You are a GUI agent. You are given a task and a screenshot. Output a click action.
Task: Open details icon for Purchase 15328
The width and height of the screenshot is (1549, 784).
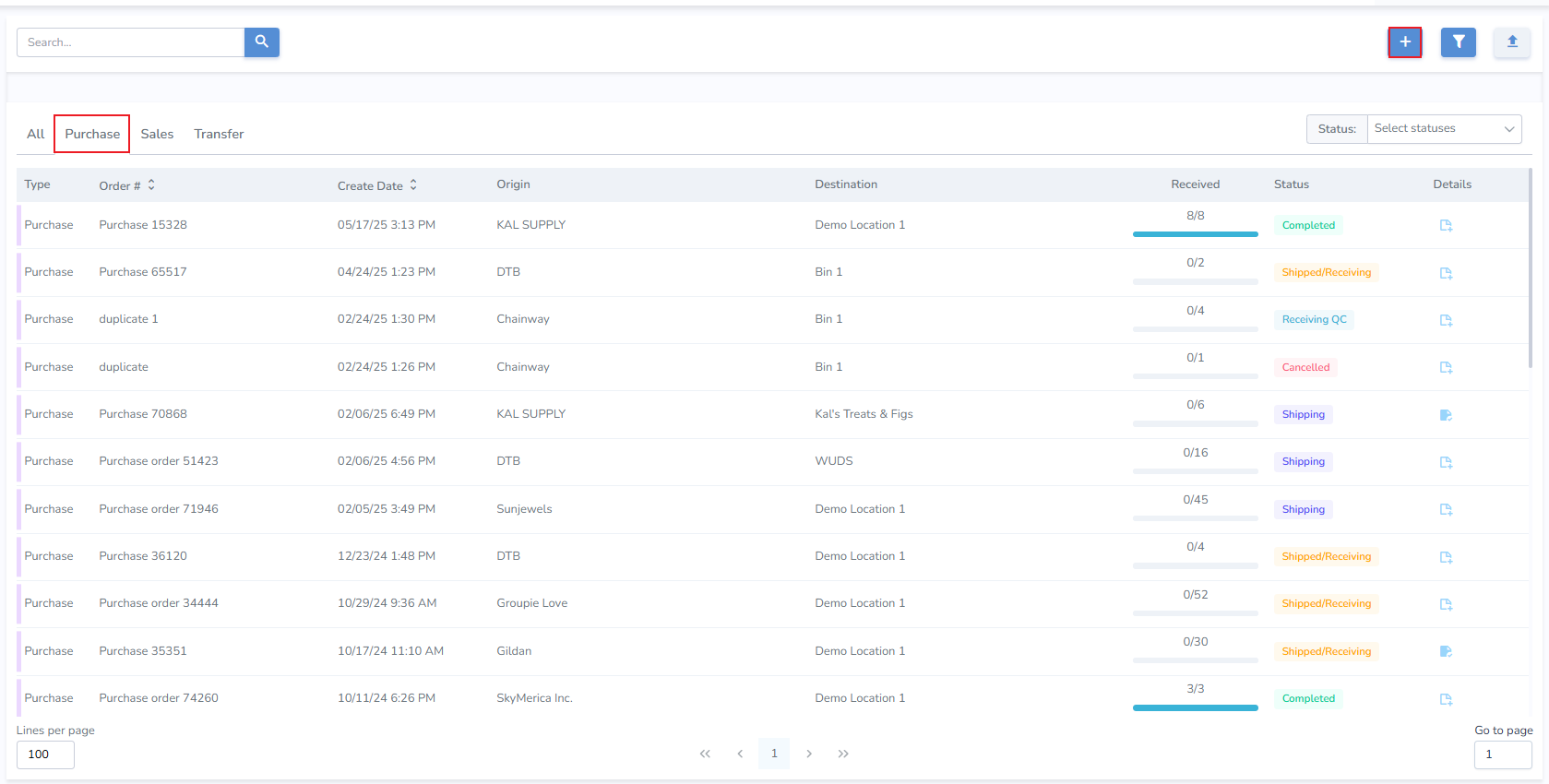tap(1446, 225)
